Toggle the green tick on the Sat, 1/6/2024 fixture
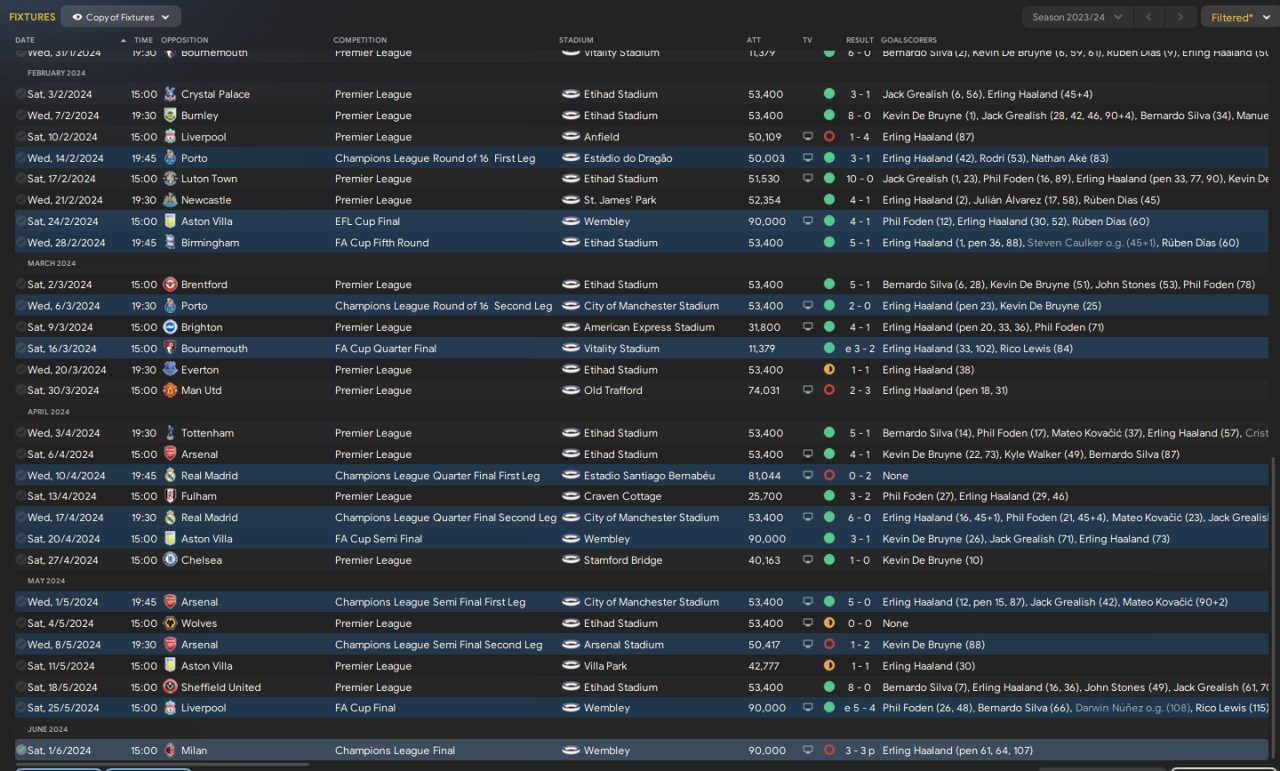Viewport: 1280px width, 771px height. tap(21, 750)
